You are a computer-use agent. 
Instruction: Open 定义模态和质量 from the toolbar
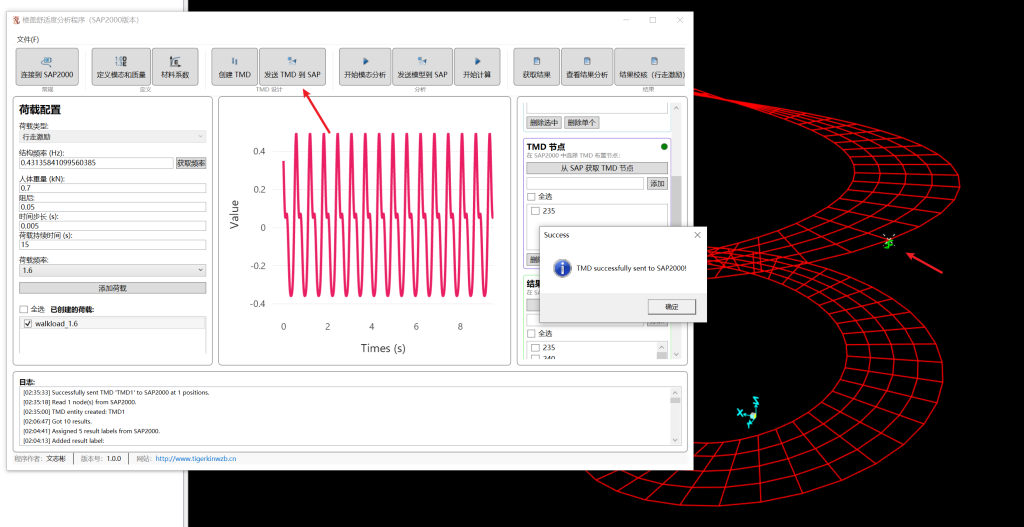121,67
